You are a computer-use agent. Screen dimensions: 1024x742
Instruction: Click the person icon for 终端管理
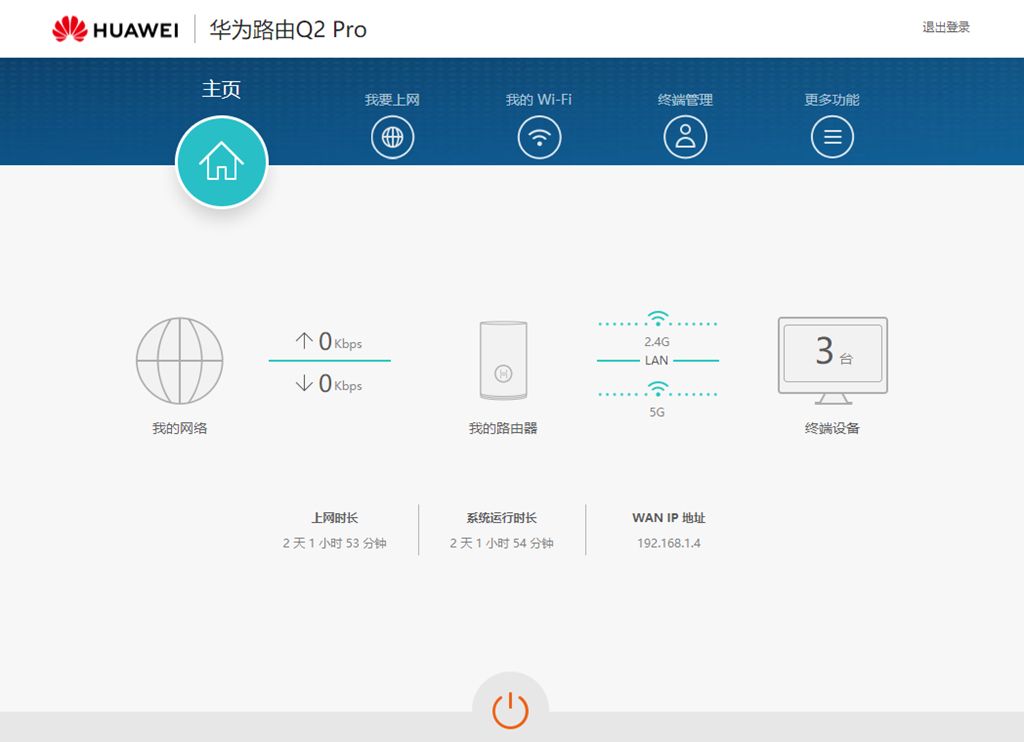pyautogui.click(x=685, y=137)
